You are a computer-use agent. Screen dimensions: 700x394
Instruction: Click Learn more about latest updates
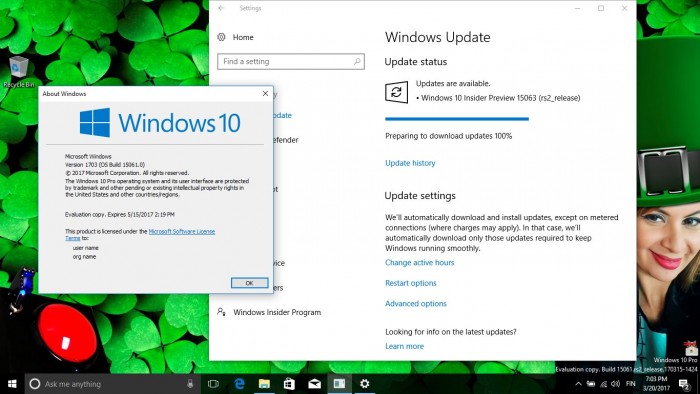[404, 346]
